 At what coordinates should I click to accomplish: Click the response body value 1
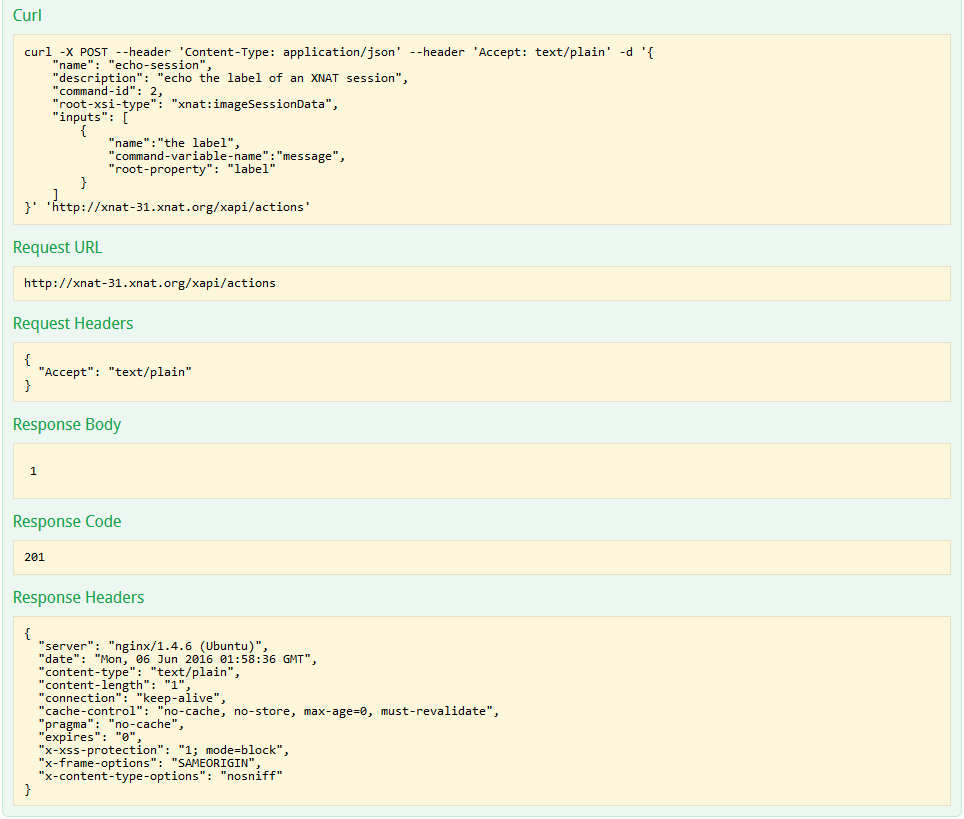click(33, 470)
